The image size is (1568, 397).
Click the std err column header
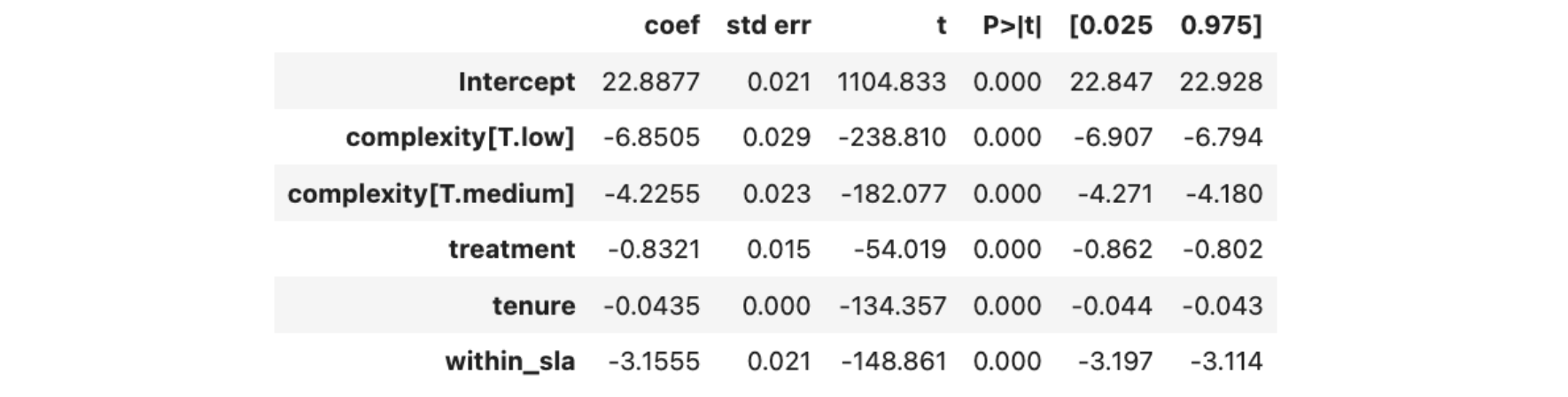point(768,26)
